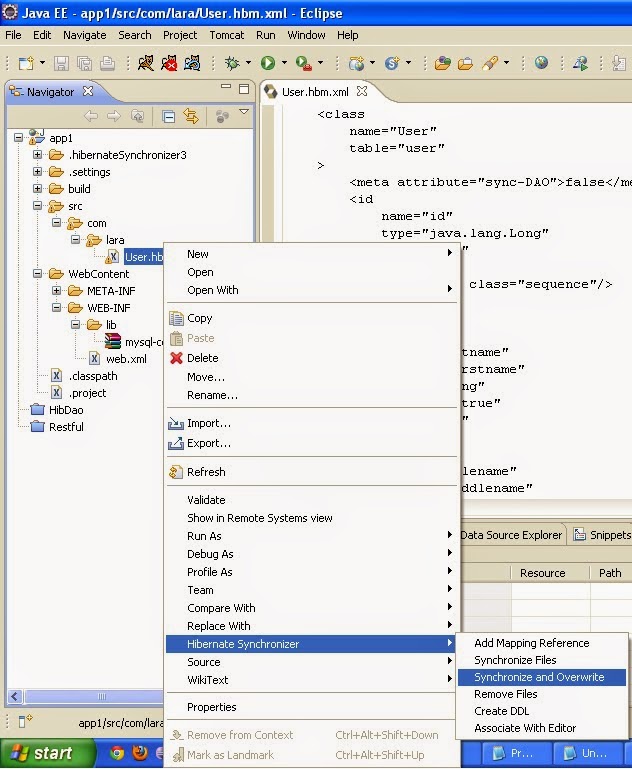The image size is (632, 769).
Task: Close the Navigator view tab
Action: [88, 91]
